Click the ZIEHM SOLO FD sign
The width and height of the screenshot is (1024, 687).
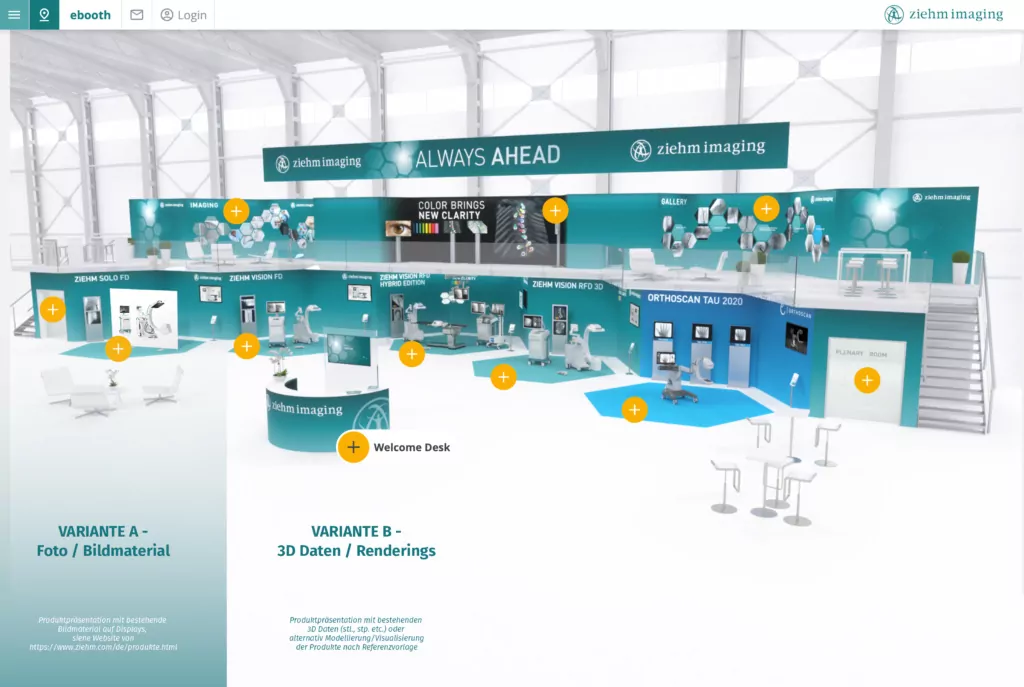pyautogui.click(x=101, y=278)
